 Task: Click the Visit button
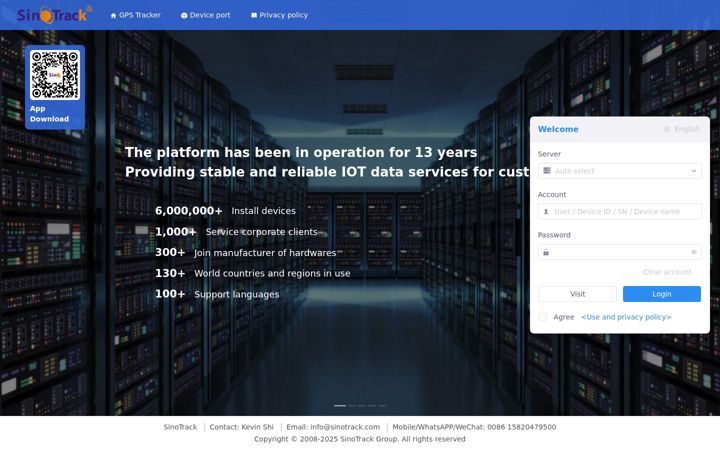[x=578, y=294]
